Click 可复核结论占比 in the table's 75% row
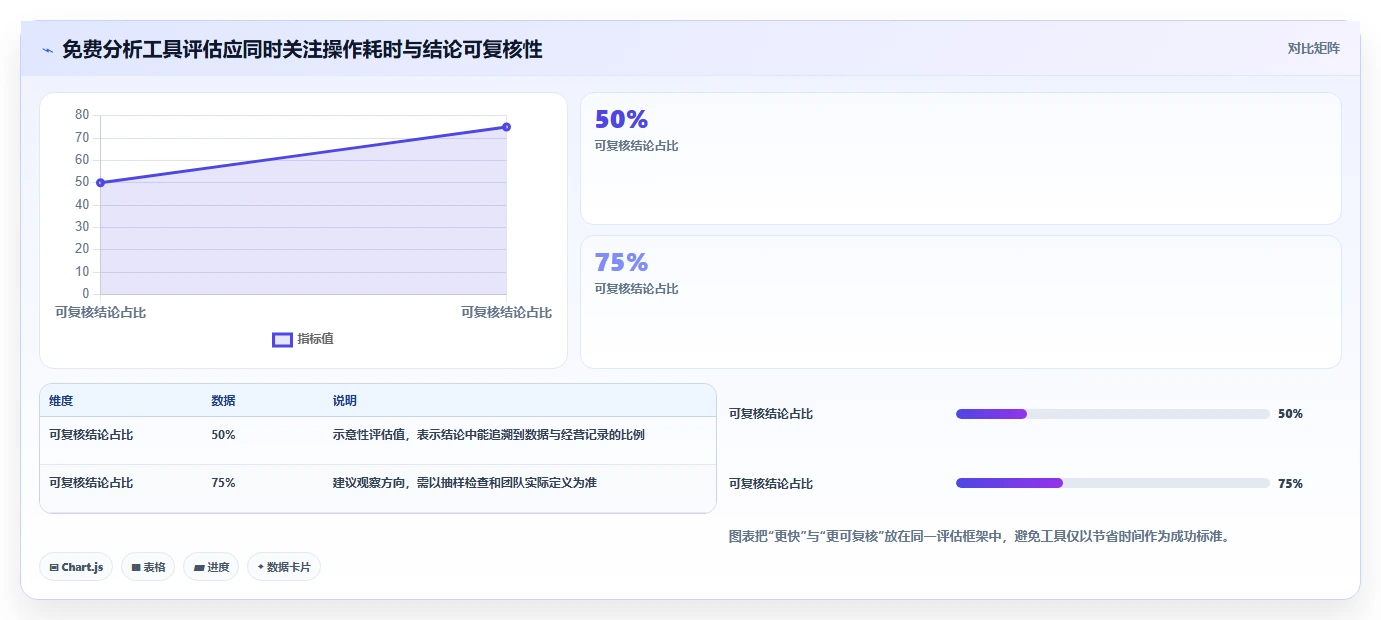The height and width of the screenshot is (620, 1381). coord(91,483)
